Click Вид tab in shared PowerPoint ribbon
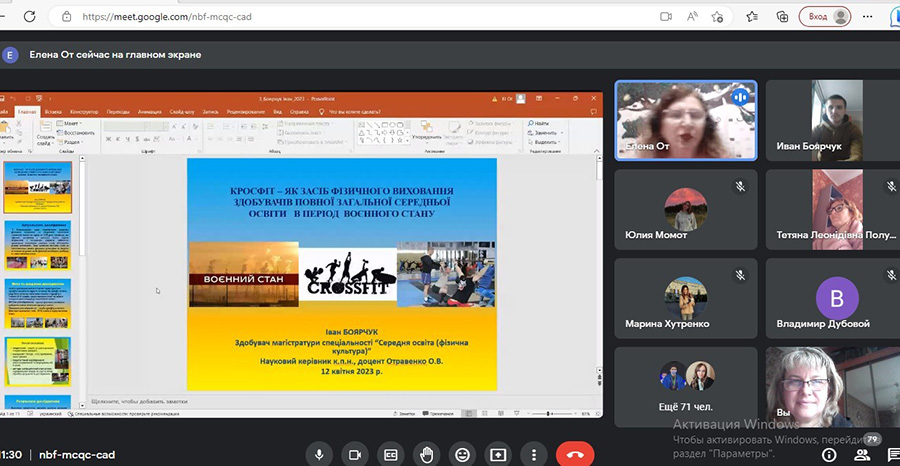This screenshot has width=900, height=466. coord(277,112)
